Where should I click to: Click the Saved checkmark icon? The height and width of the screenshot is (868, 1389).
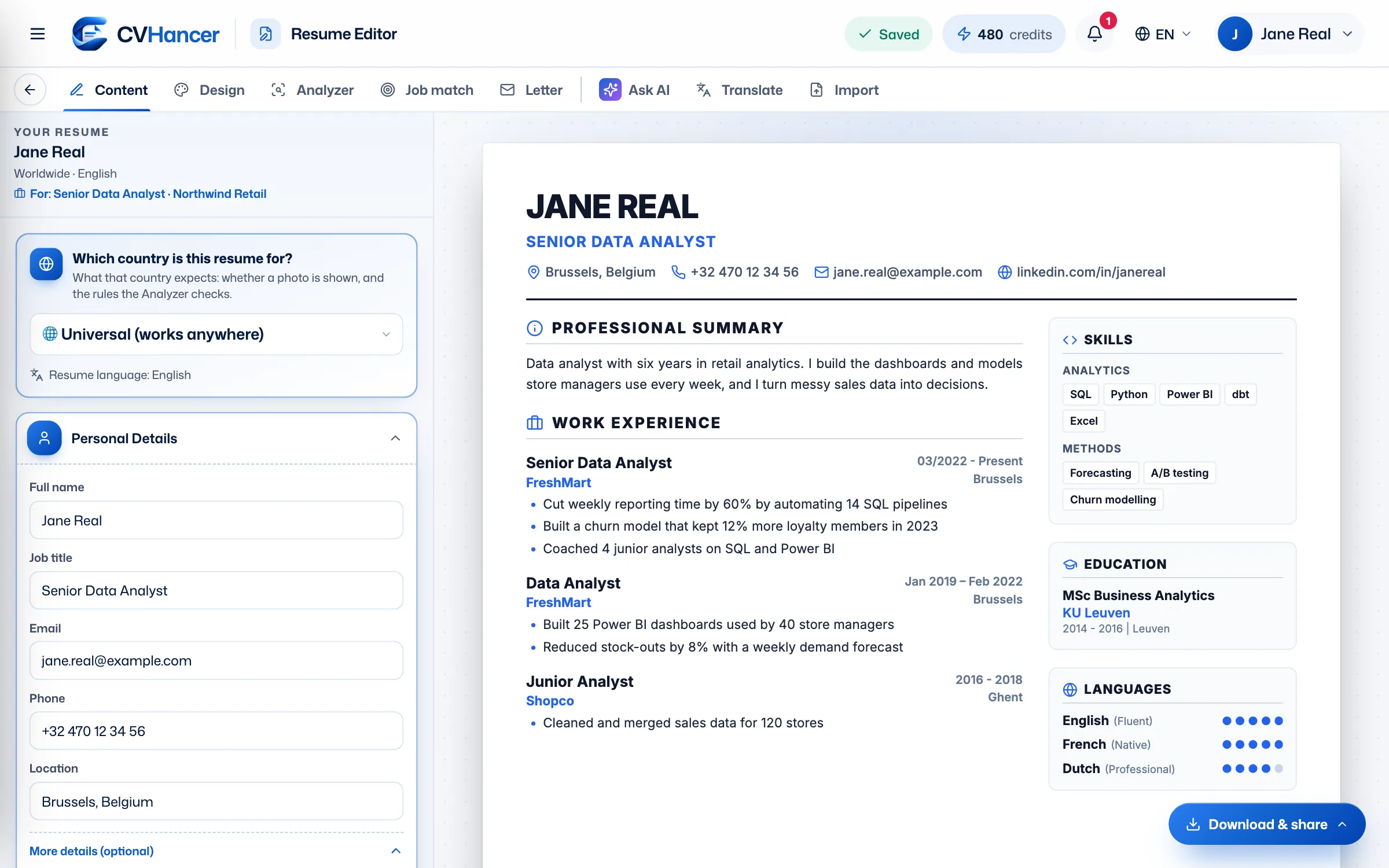[865, 34]
